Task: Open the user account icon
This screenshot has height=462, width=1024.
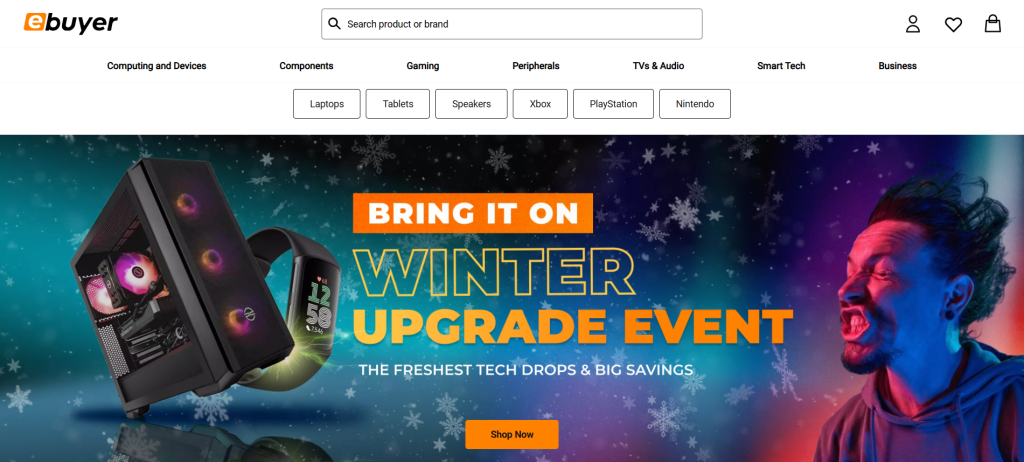Action: (x=912, y=24)
